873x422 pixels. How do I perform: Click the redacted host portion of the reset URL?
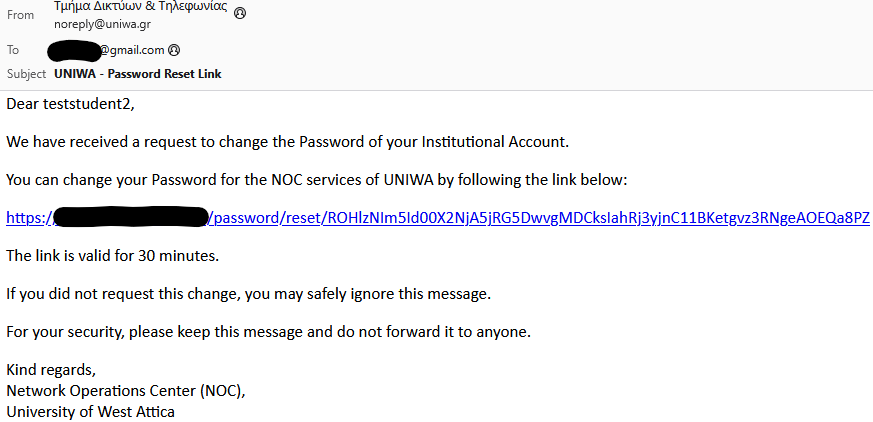coord(130,216)
